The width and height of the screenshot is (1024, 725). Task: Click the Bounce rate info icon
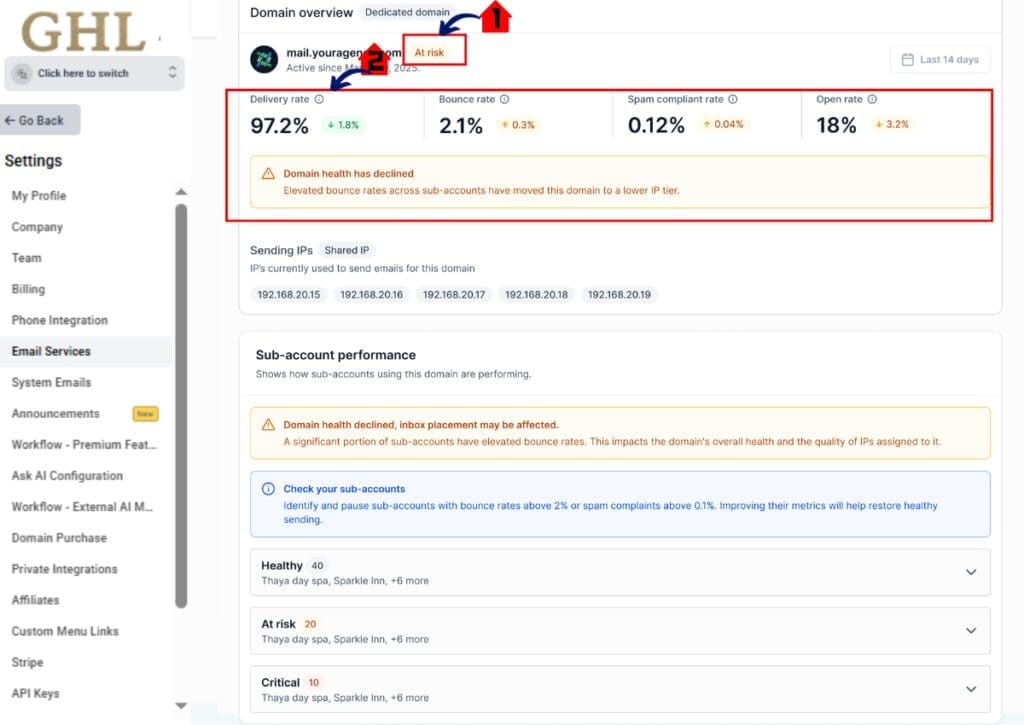point(504,99)
